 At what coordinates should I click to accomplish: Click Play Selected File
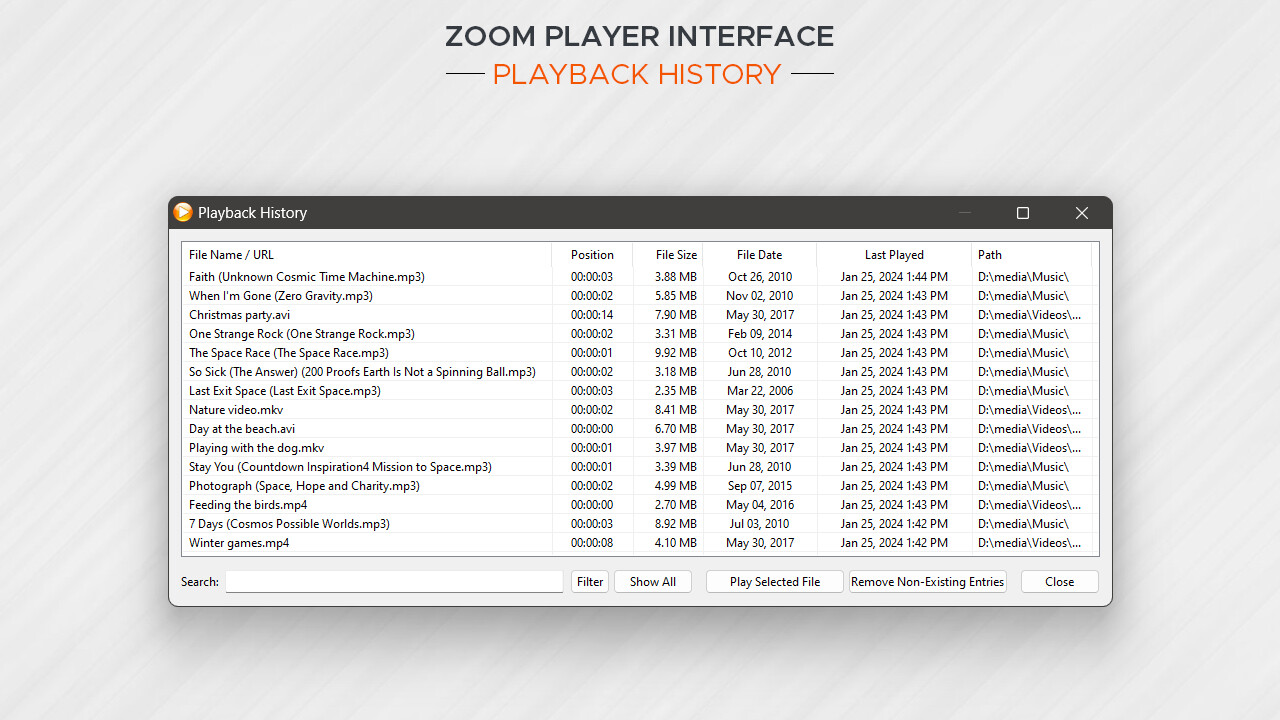774,581
